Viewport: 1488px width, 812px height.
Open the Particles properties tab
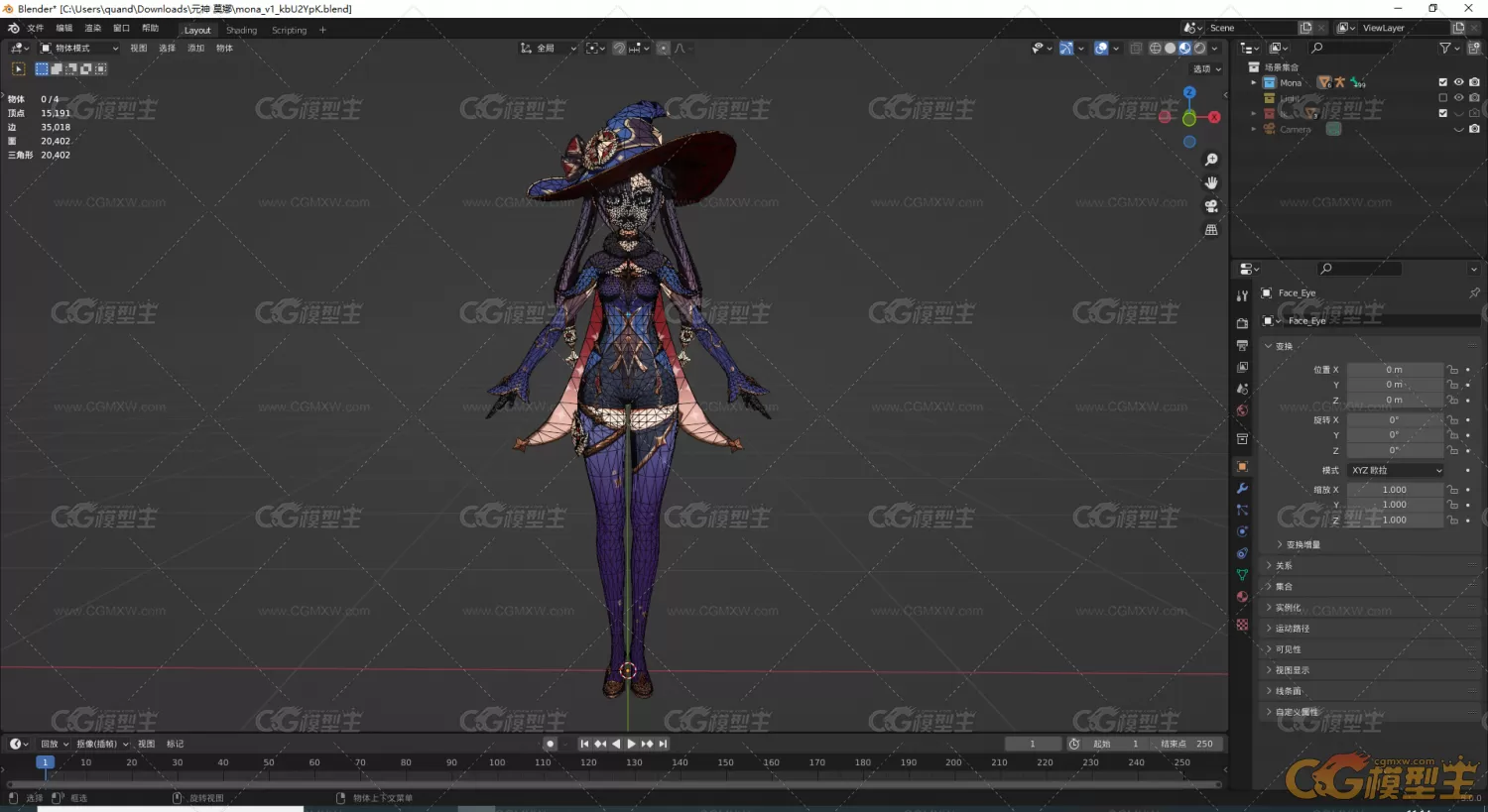(x=1242, y=510)
